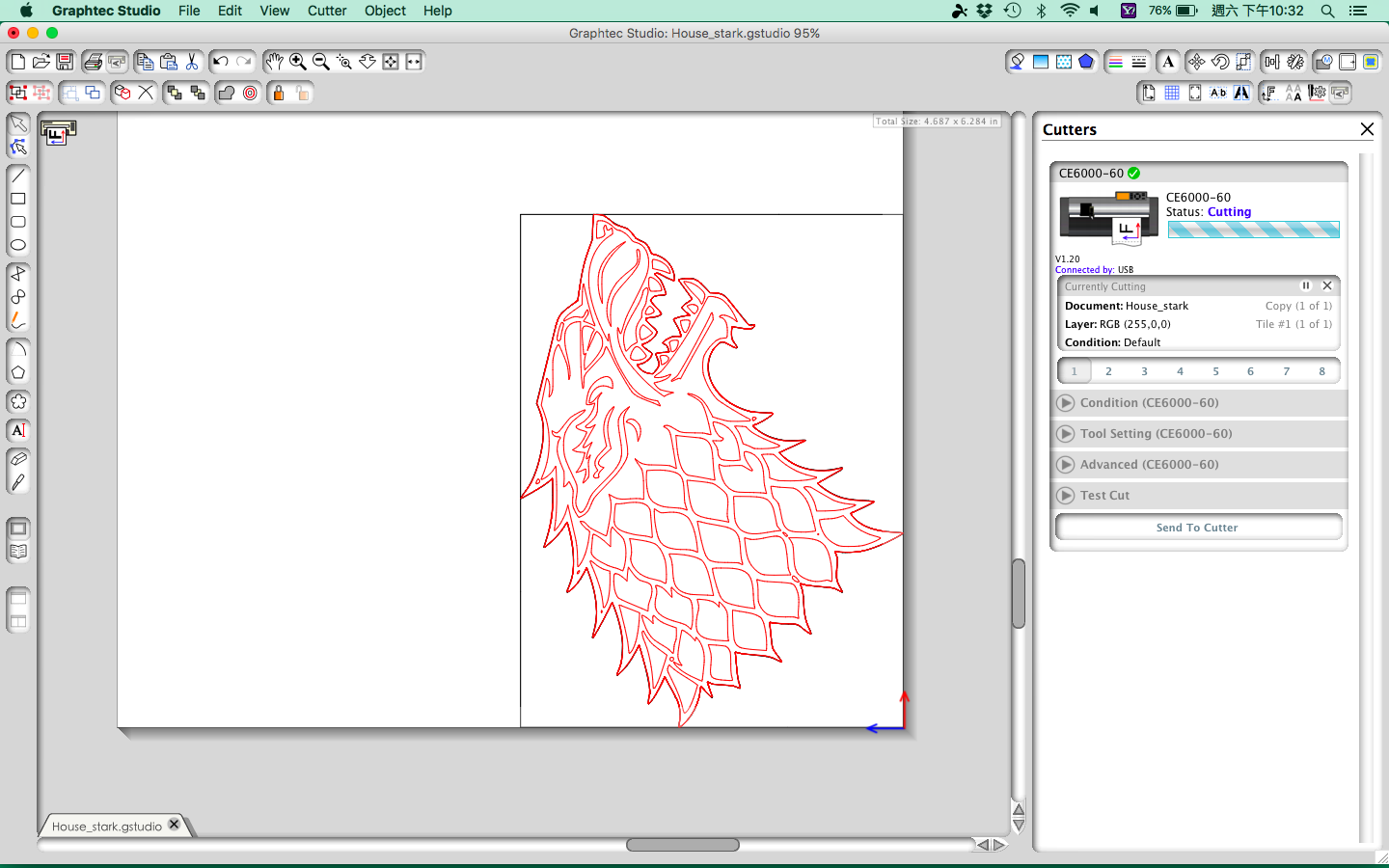Select the Pan hand tool
Image resolution: width=1389 pixels, height=868 pixels.
(275, 62)
